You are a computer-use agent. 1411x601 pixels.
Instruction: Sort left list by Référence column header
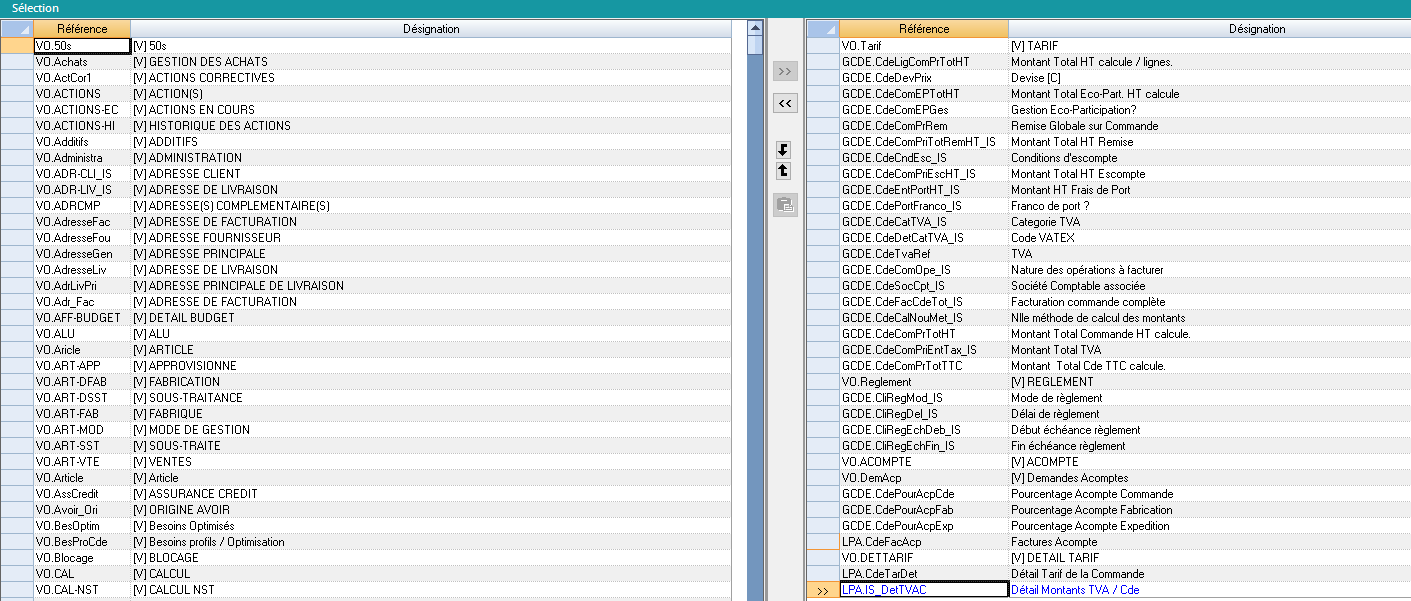tap(82, 29)
